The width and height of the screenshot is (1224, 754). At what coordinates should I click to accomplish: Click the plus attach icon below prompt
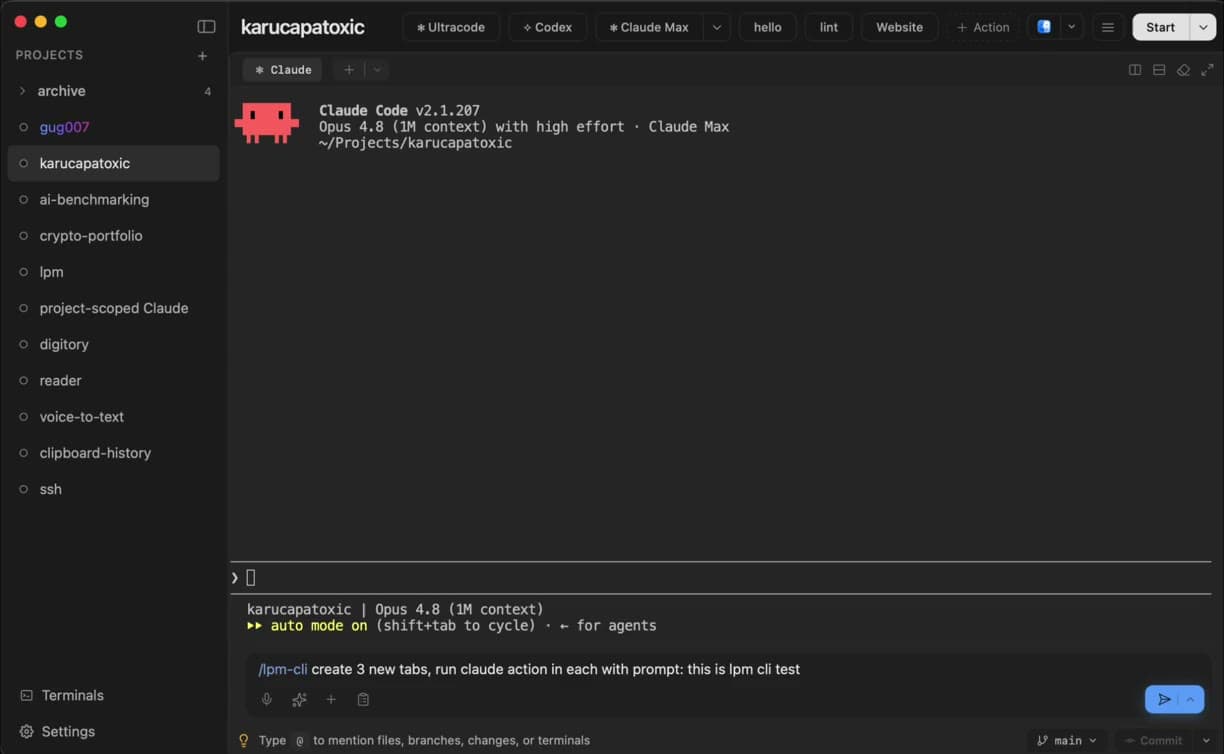tap(331, 700)
